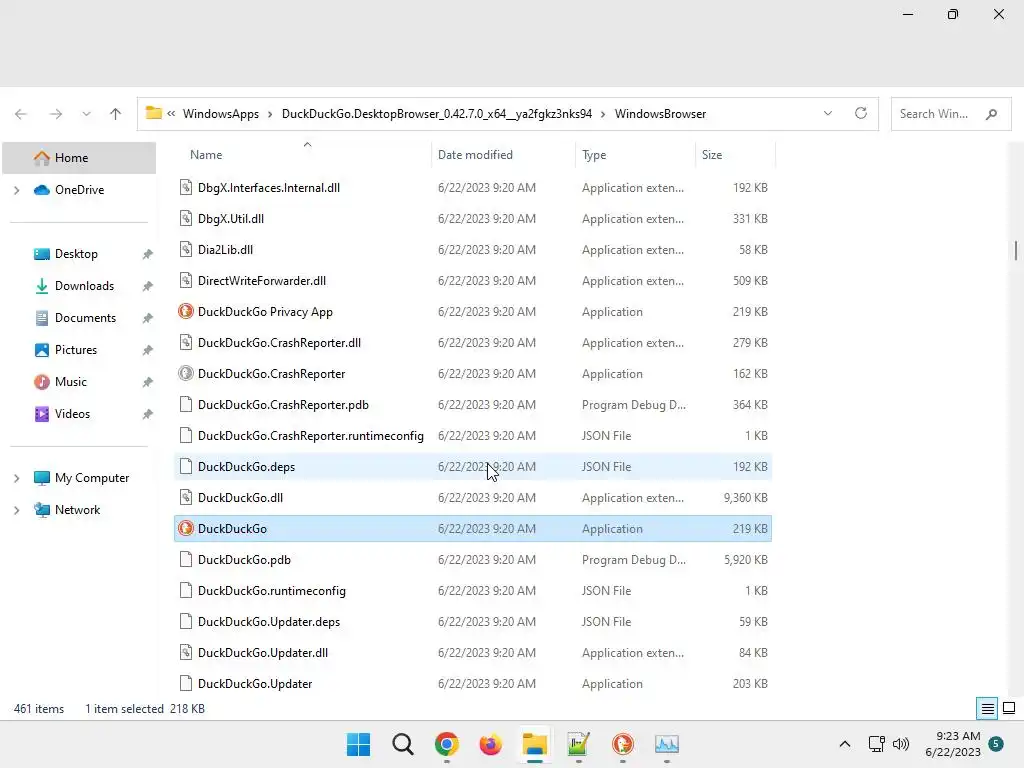The width and height of the screenshot is (1024, 768).
Task: Go forward in navigation history
Action: point(56,114)
